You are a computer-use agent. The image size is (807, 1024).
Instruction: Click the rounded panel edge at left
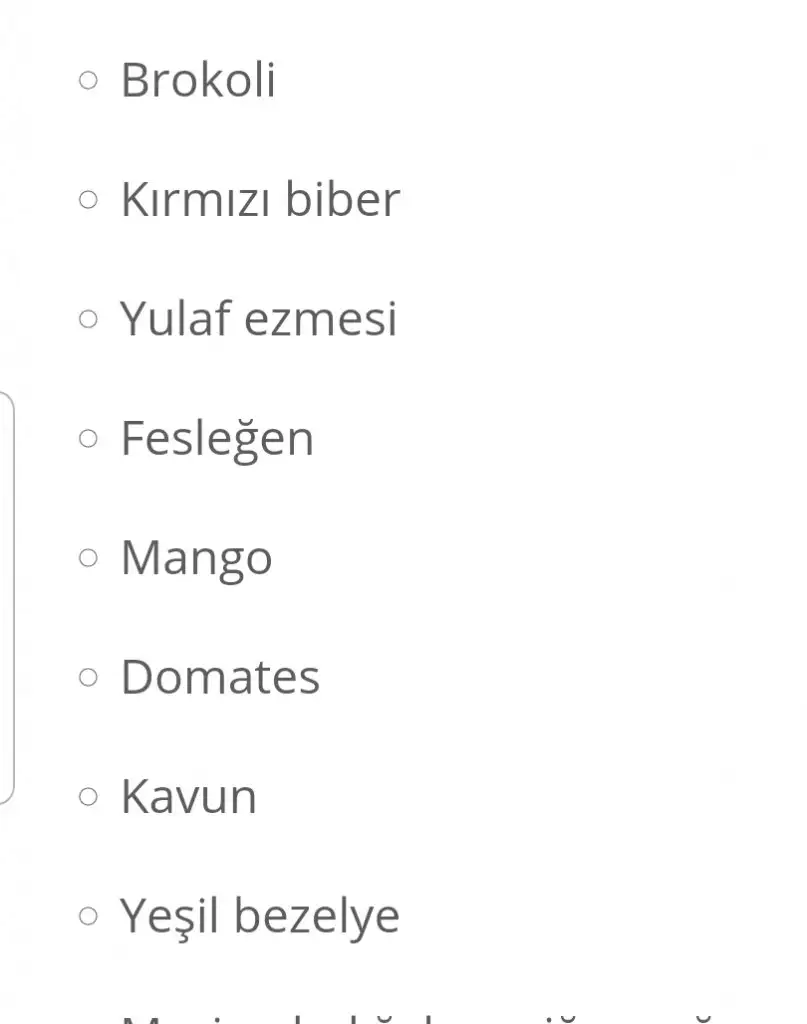point(8,598)
